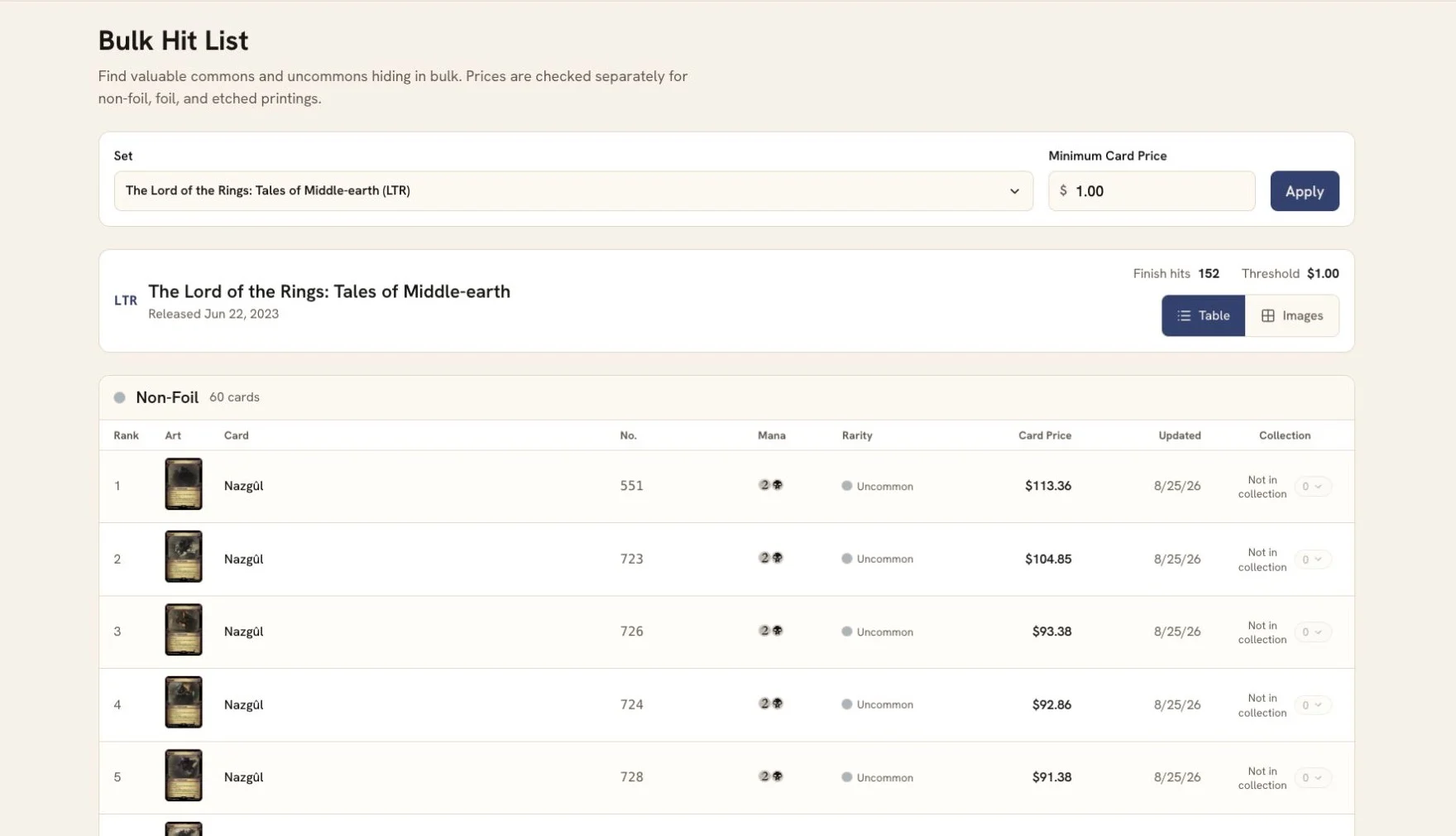Click the Nazgûl name in rank 4 row
Viewport: 1456px width, 836px height.
click(x=243, y=704)
